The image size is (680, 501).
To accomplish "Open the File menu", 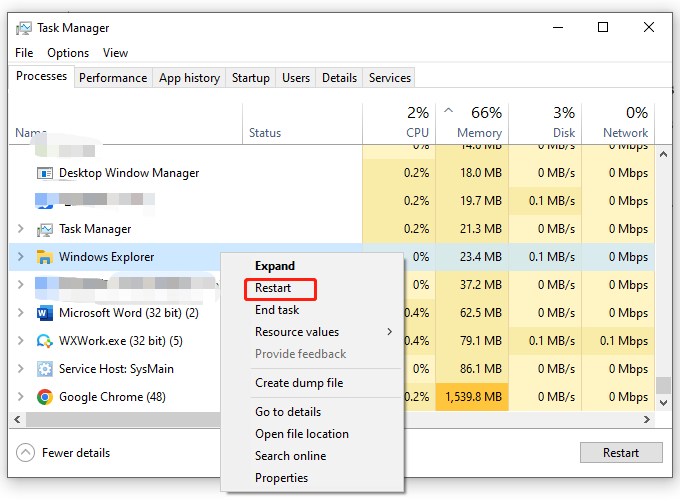I will [24, 53].
